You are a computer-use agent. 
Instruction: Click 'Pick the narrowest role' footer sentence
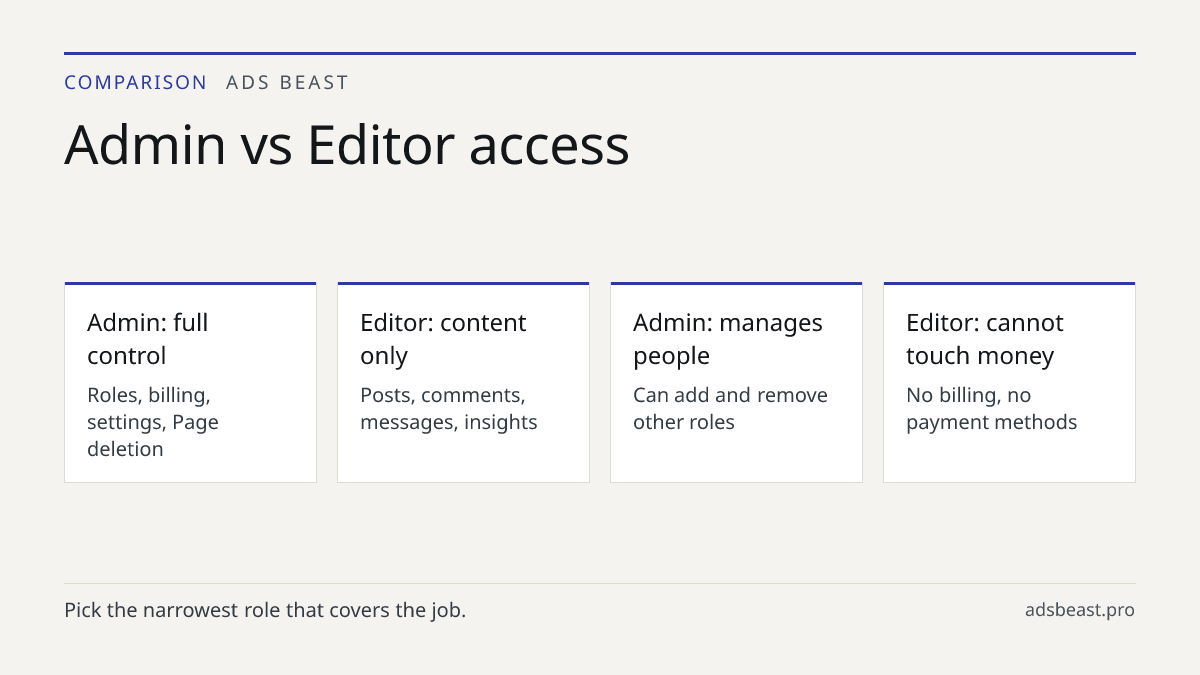(x=265, y=610)
